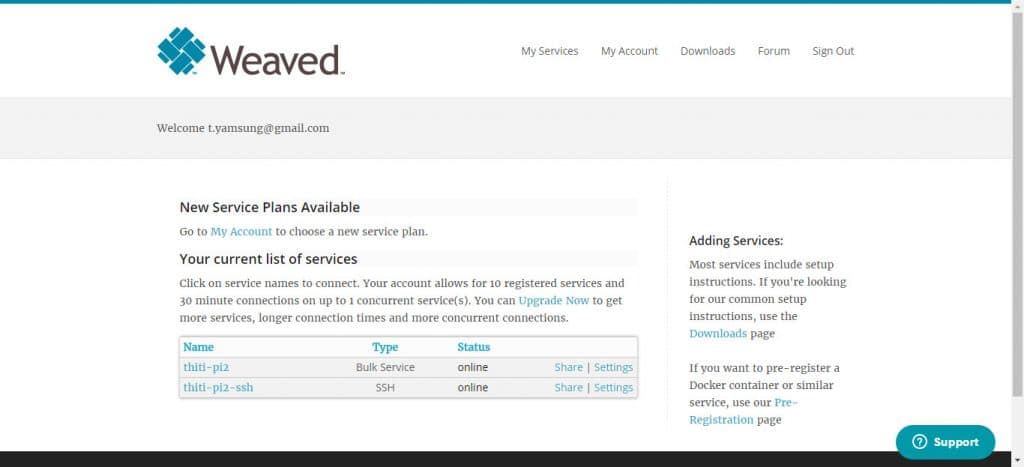The height and width of the screenshot is (467, 1024).
Task: Click the Weaved logo
Action: (251, 52)
